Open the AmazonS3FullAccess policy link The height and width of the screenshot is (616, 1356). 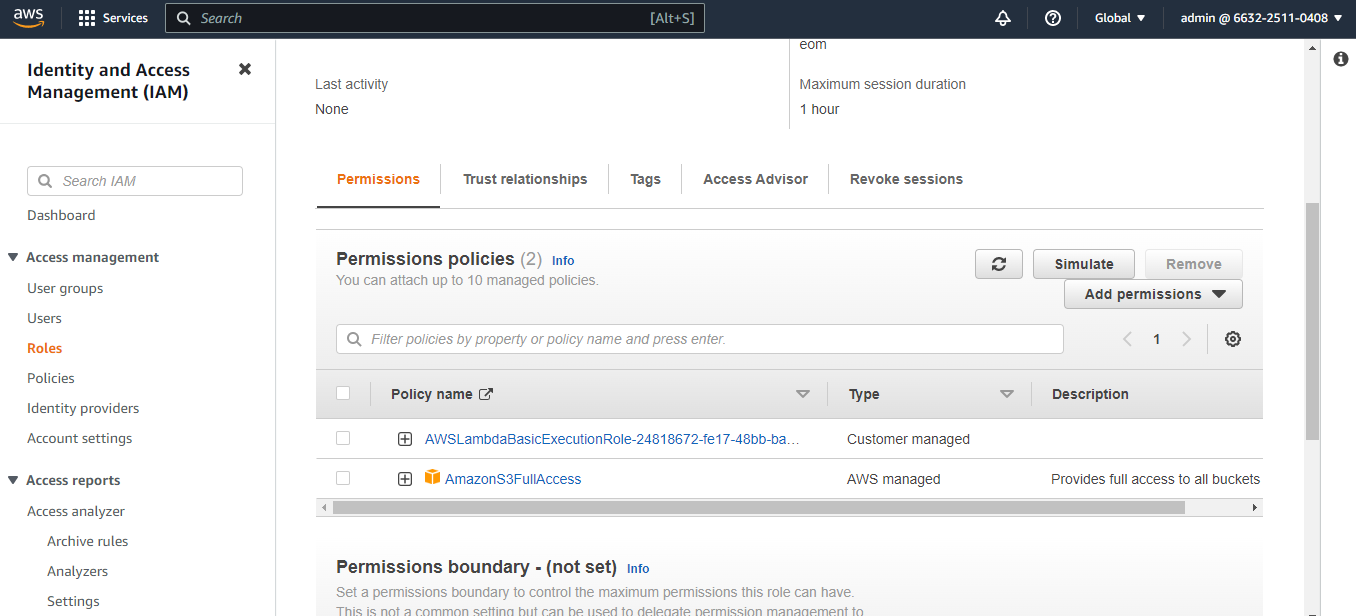click(x=512, y=479)
